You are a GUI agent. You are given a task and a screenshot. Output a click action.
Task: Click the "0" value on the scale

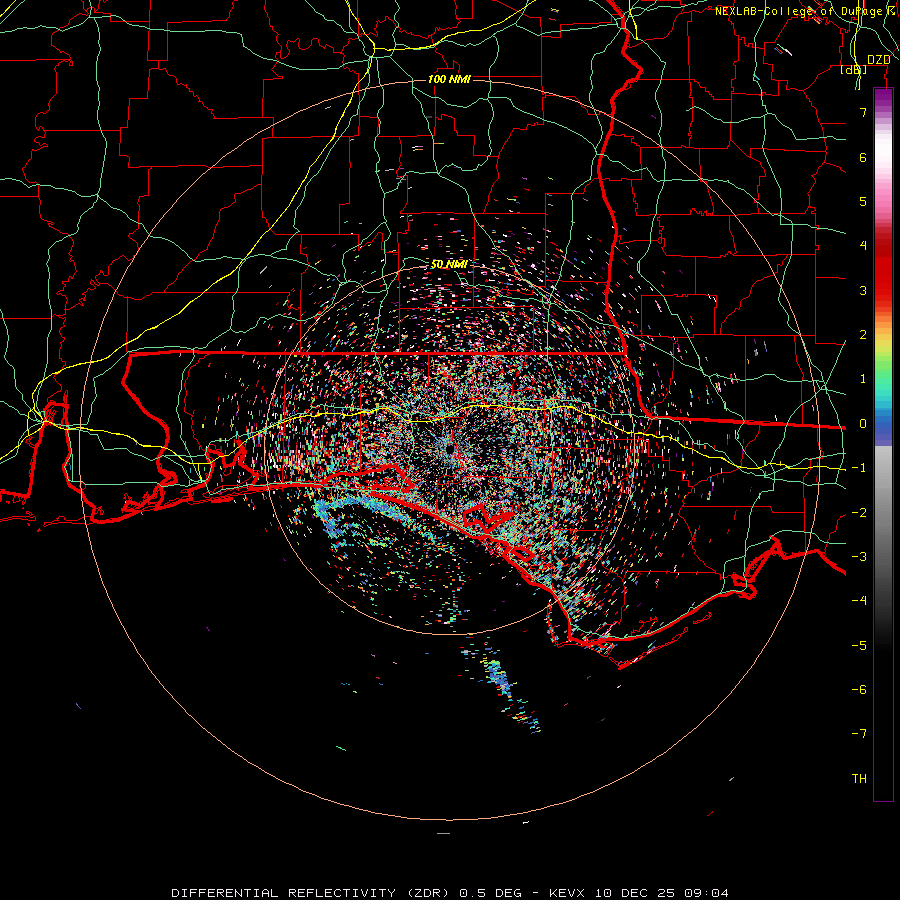click(863, 424)
